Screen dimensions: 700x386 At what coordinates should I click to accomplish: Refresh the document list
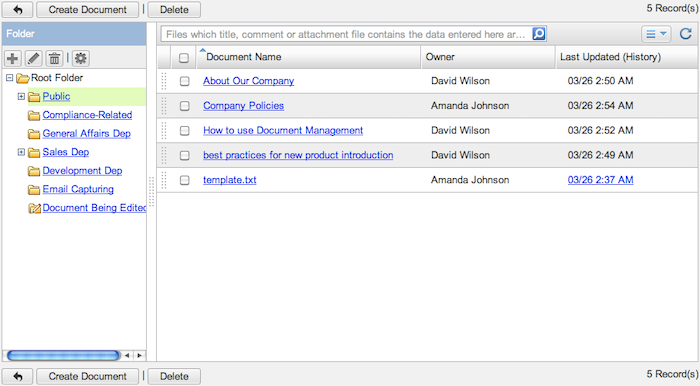pyautogui.click(x=685, y=34)
